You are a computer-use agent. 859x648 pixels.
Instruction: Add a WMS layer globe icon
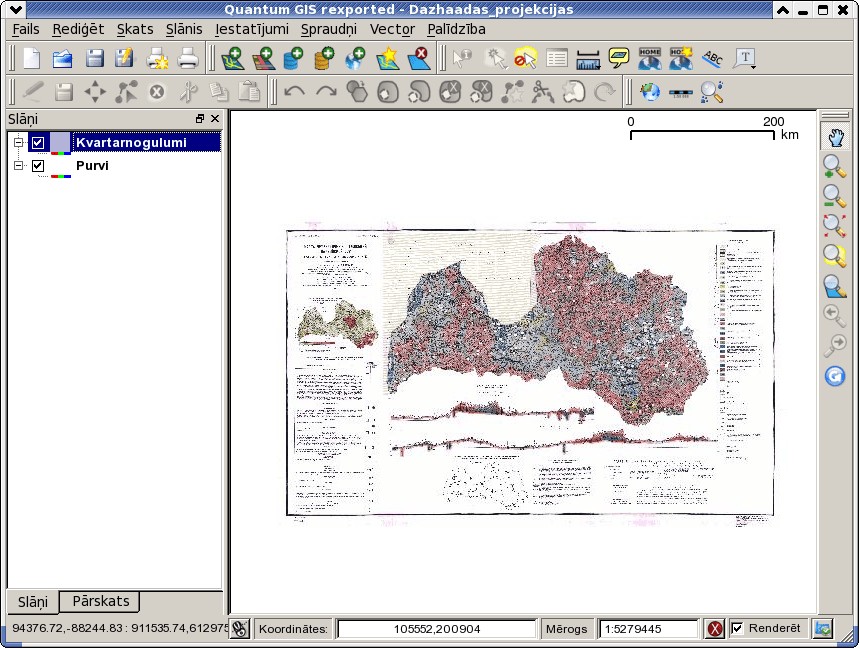tap(356, 58)
